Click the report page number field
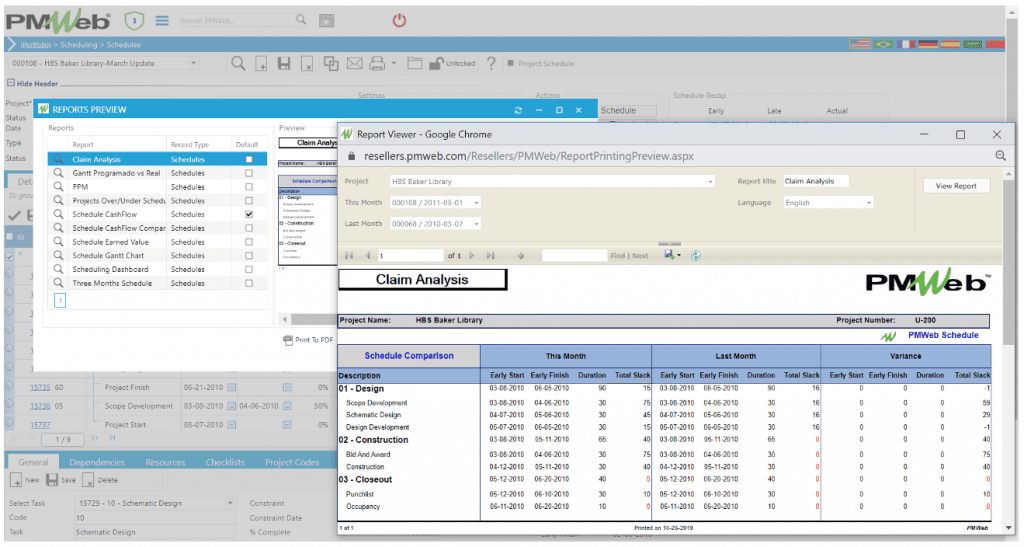 click(x=410, y=255)
